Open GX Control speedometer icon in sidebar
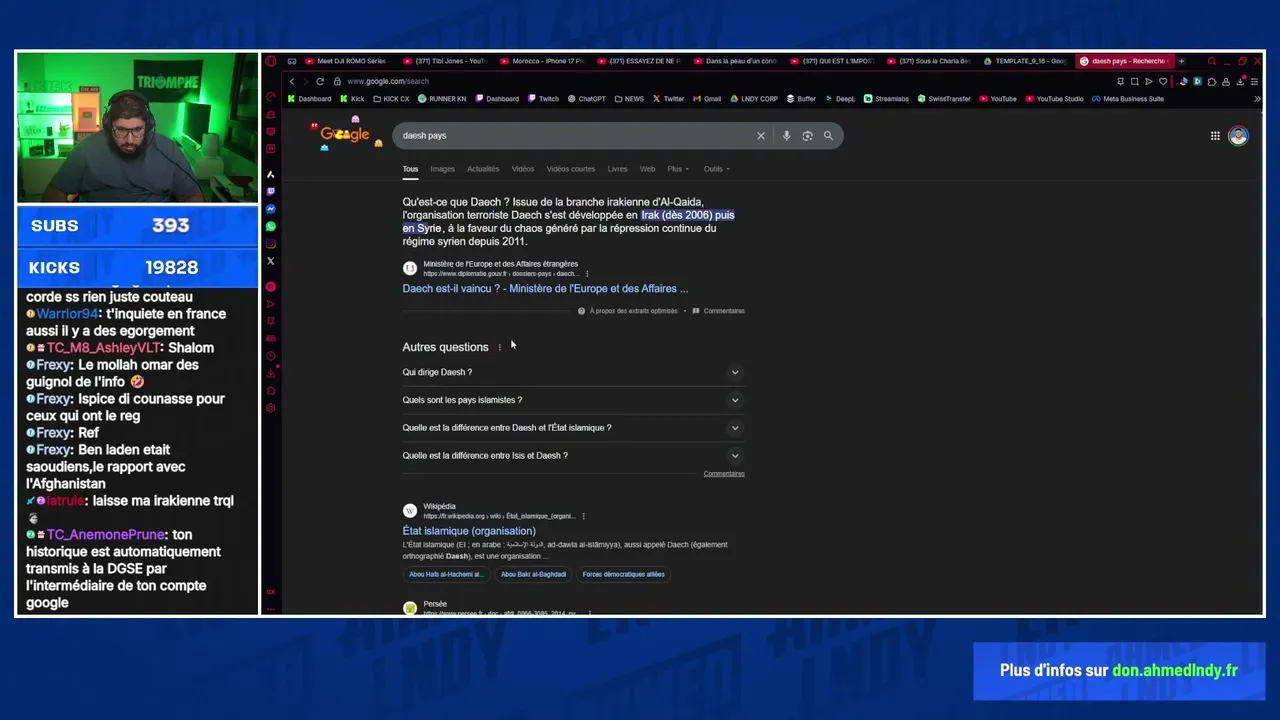 point(270,97)
